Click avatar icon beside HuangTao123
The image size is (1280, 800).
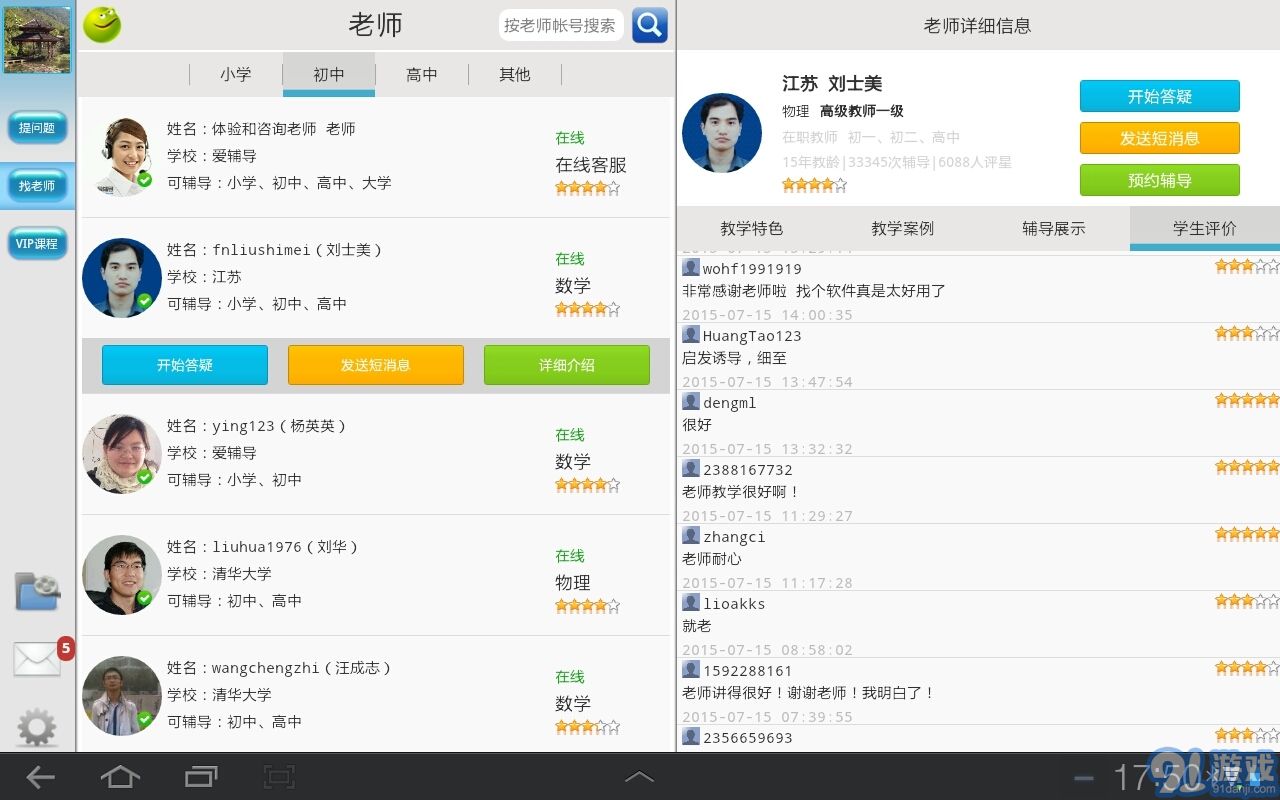point(691,334)
